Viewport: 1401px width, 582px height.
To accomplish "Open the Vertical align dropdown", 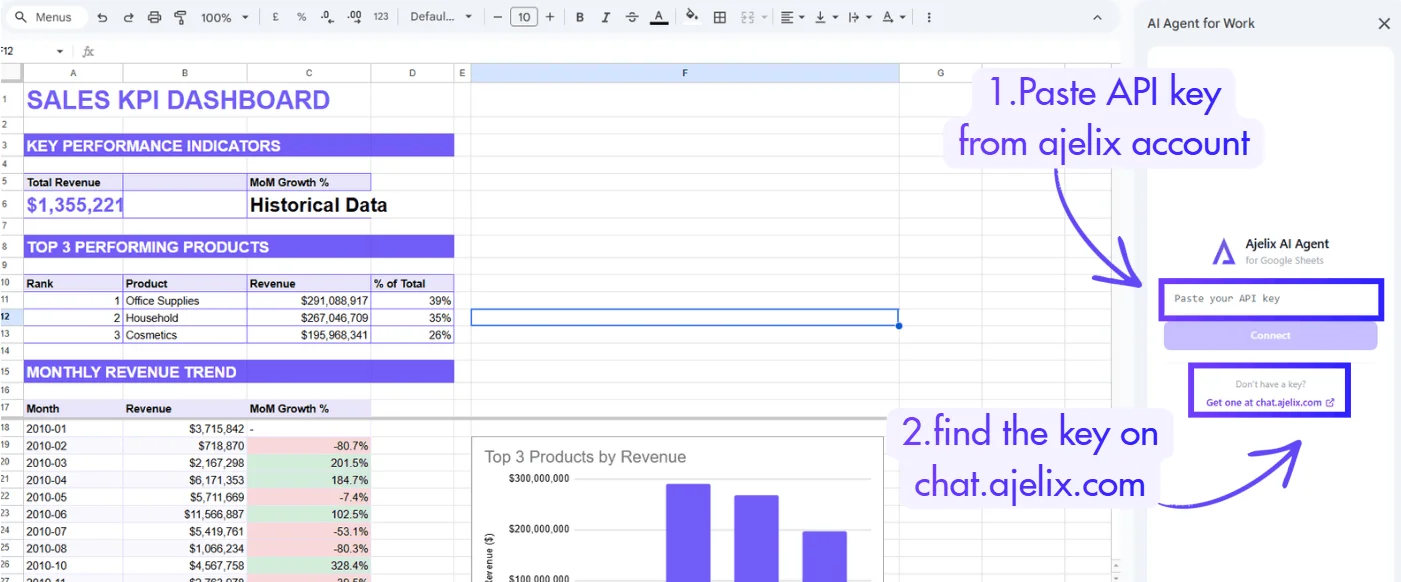I will (x=825, y=17).
